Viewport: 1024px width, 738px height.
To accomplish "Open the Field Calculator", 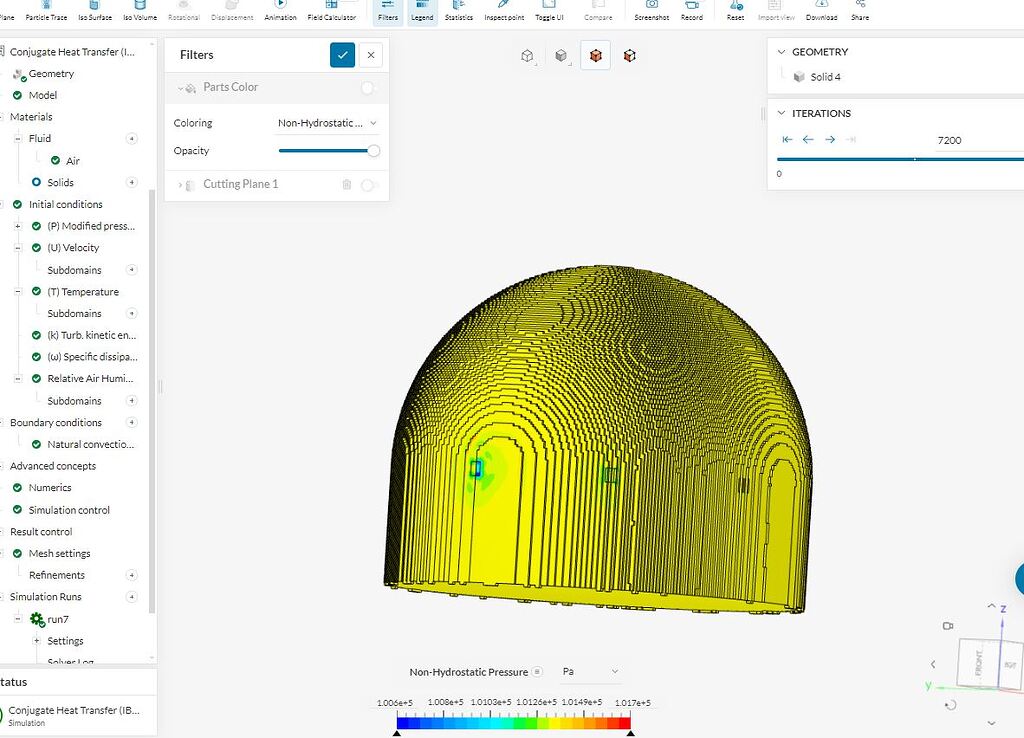I will tap(333, 10).
